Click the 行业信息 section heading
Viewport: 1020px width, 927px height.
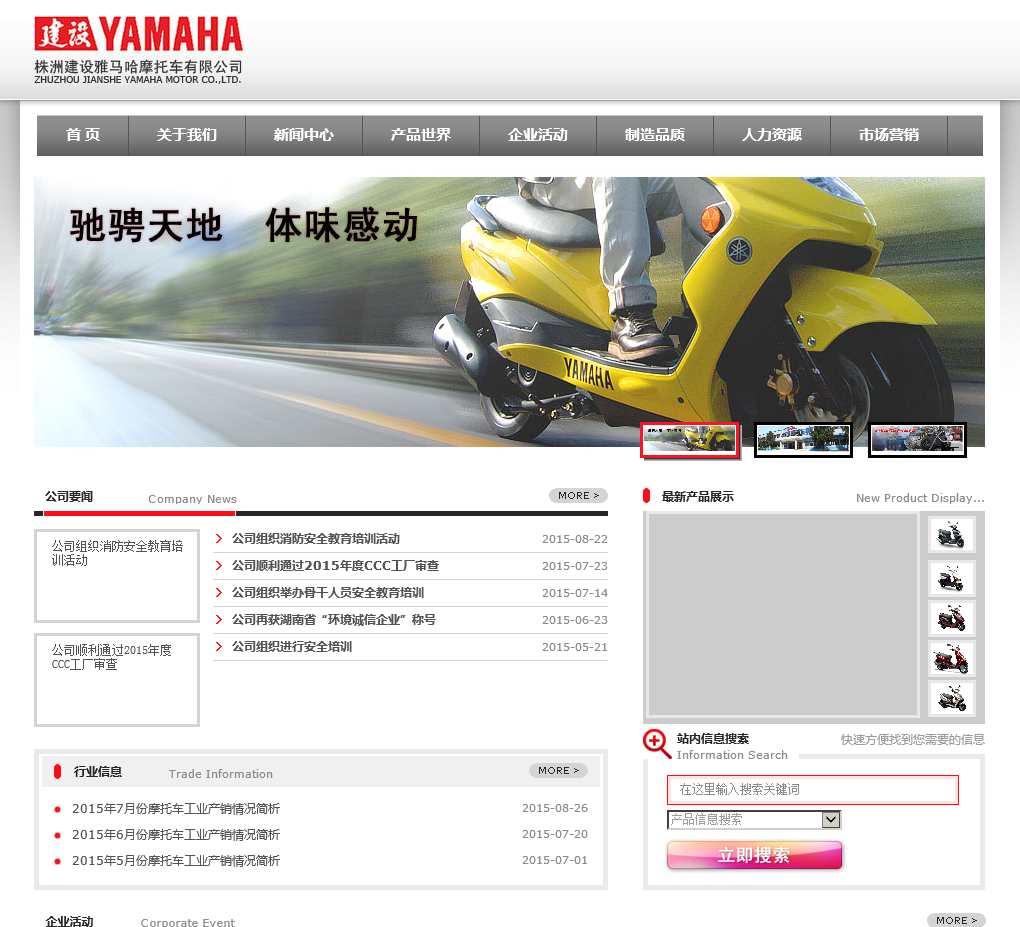coord(98,772)
